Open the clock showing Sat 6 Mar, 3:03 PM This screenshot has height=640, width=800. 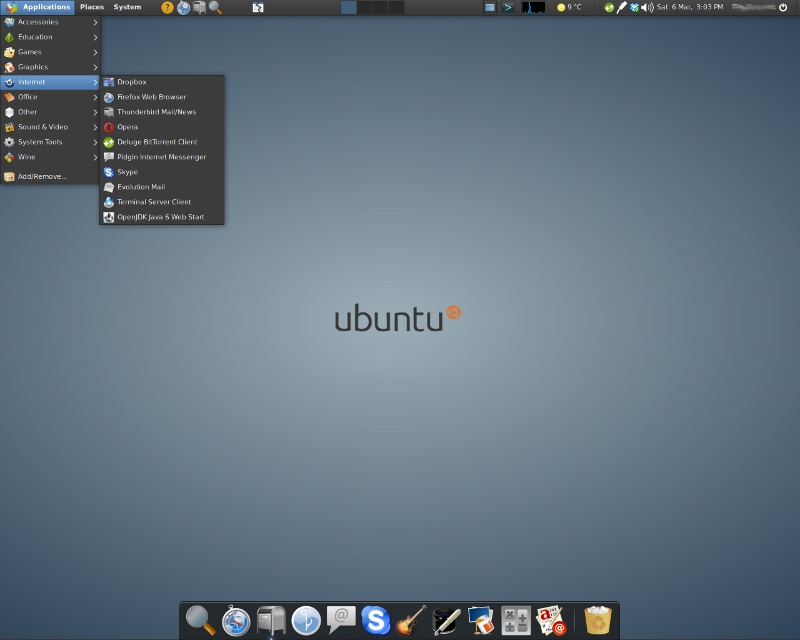690,7
